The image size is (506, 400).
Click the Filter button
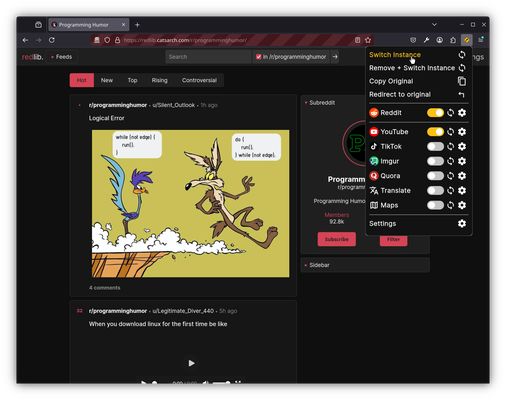pyautogui.click(x=393, y=239)
